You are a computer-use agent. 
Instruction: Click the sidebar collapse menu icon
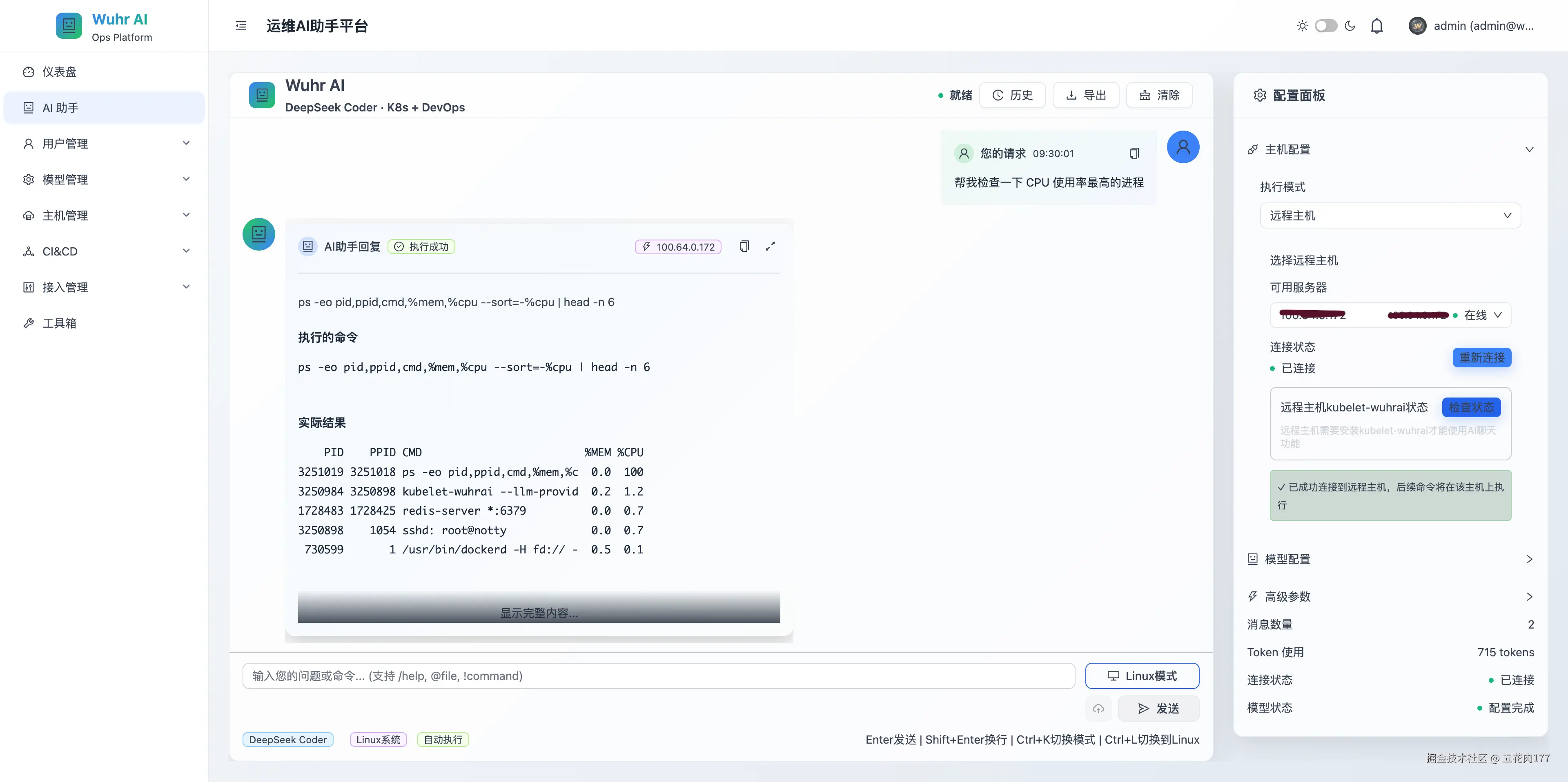[241, 26]
